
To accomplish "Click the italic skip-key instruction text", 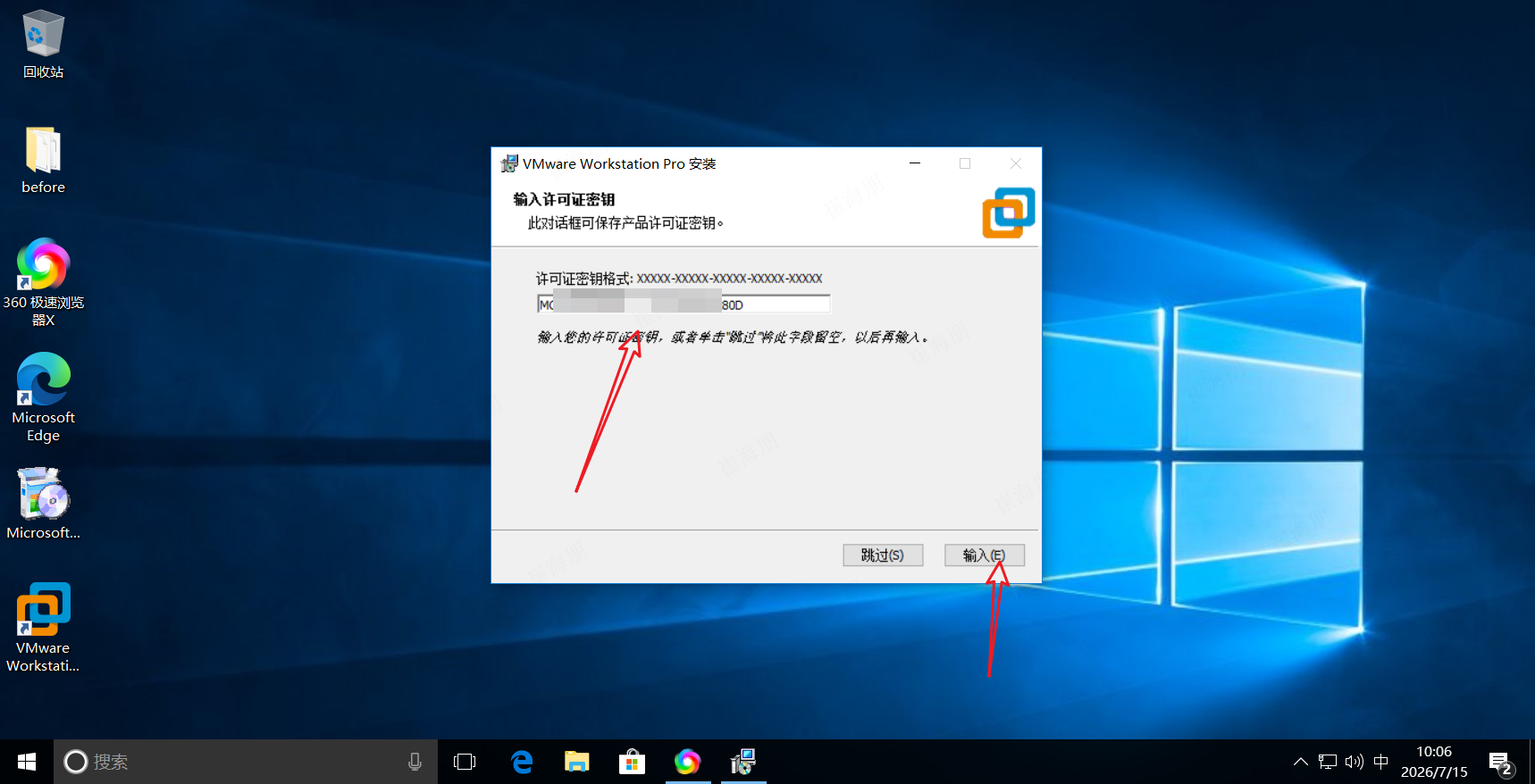I will [733, 337].
